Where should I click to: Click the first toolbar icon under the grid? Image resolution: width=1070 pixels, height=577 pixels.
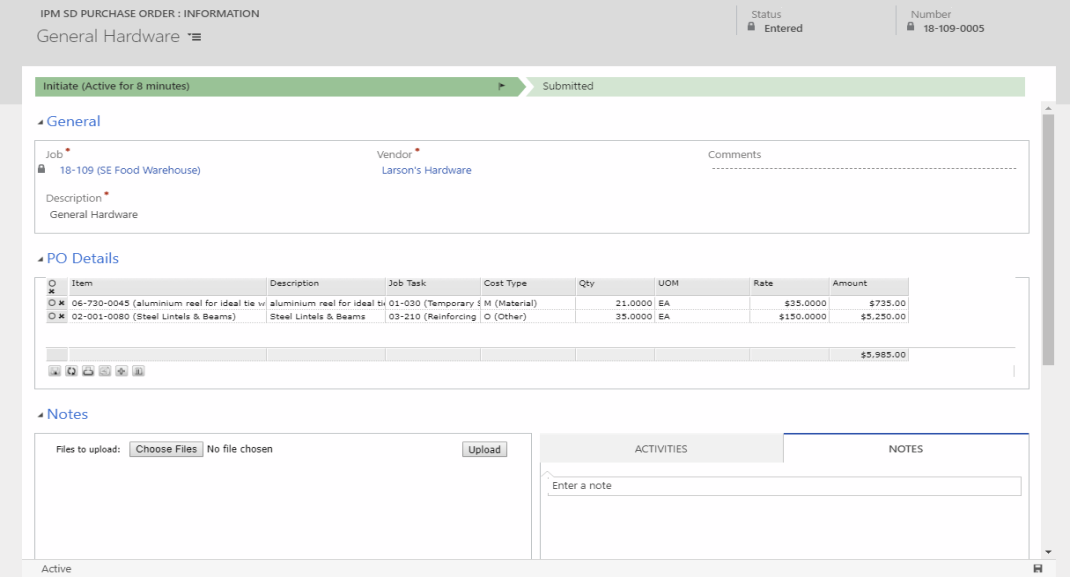point(54,371)
